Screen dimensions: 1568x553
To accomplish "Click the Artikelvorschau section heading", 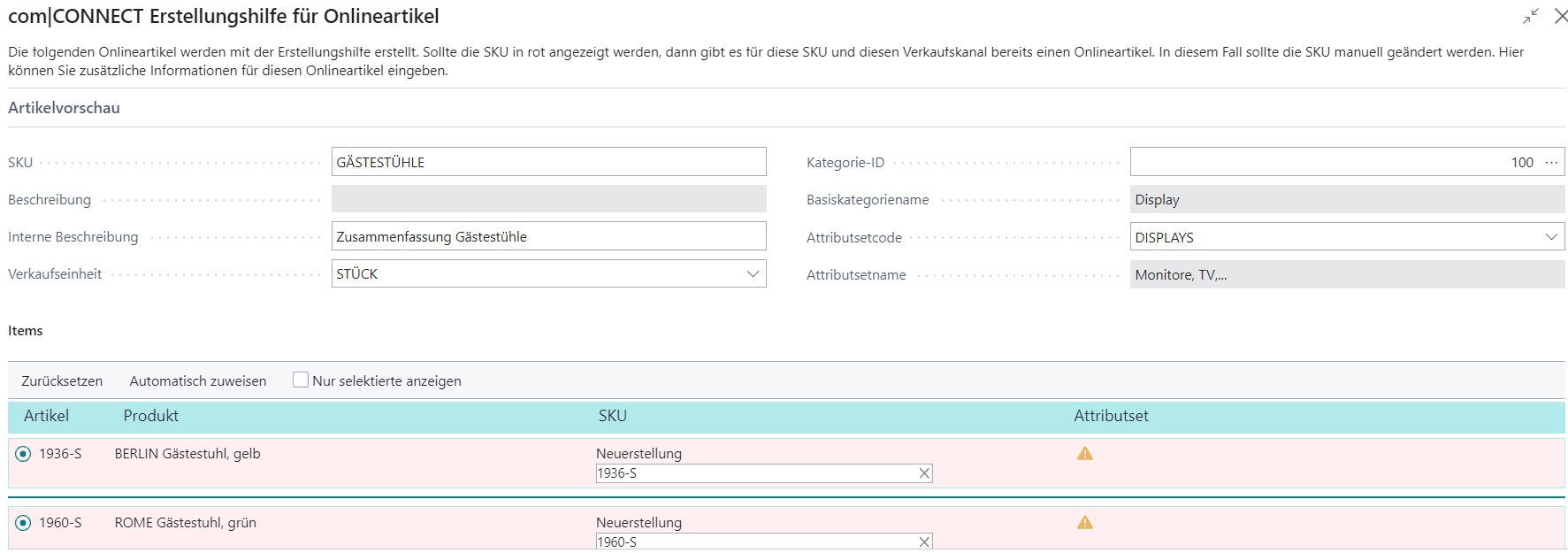I will tap(64, 108).
